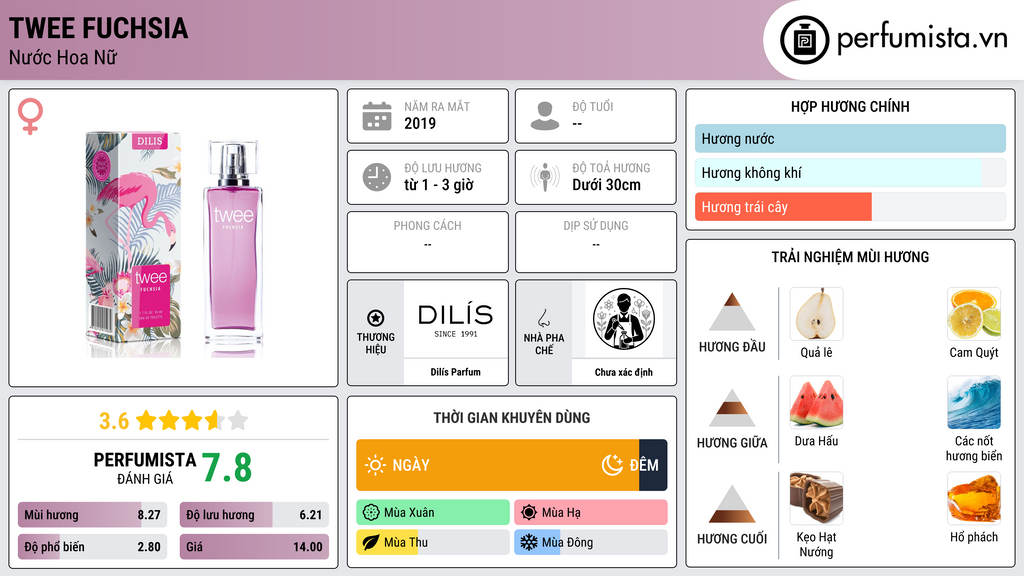Click the sun icon next to Ngày
1024x576 pixels.
[x=376, y=465]
